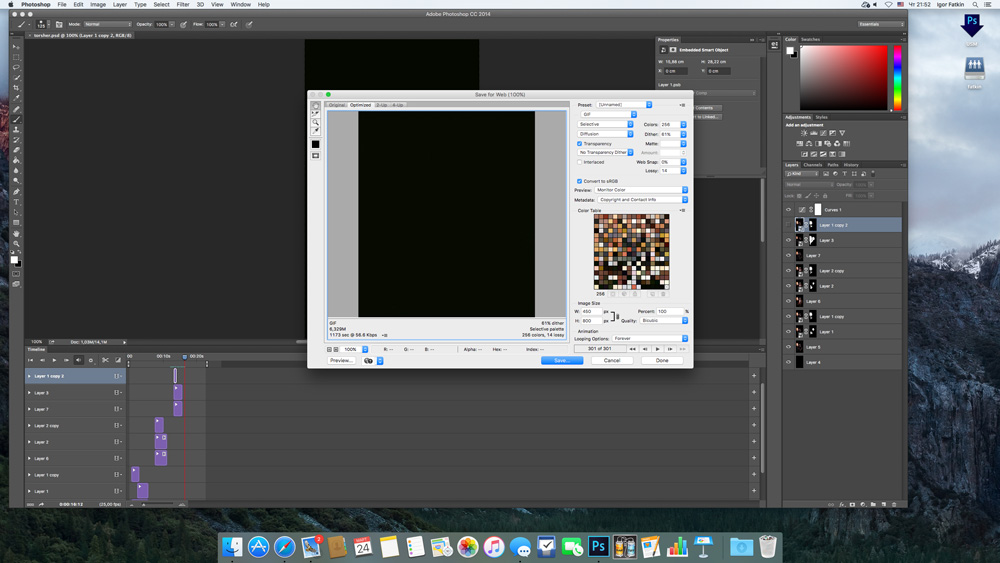Toggle the Convert to sRGB checkbox
The width and height of the screenshot is (1000, 563).
tap(579, 181)
